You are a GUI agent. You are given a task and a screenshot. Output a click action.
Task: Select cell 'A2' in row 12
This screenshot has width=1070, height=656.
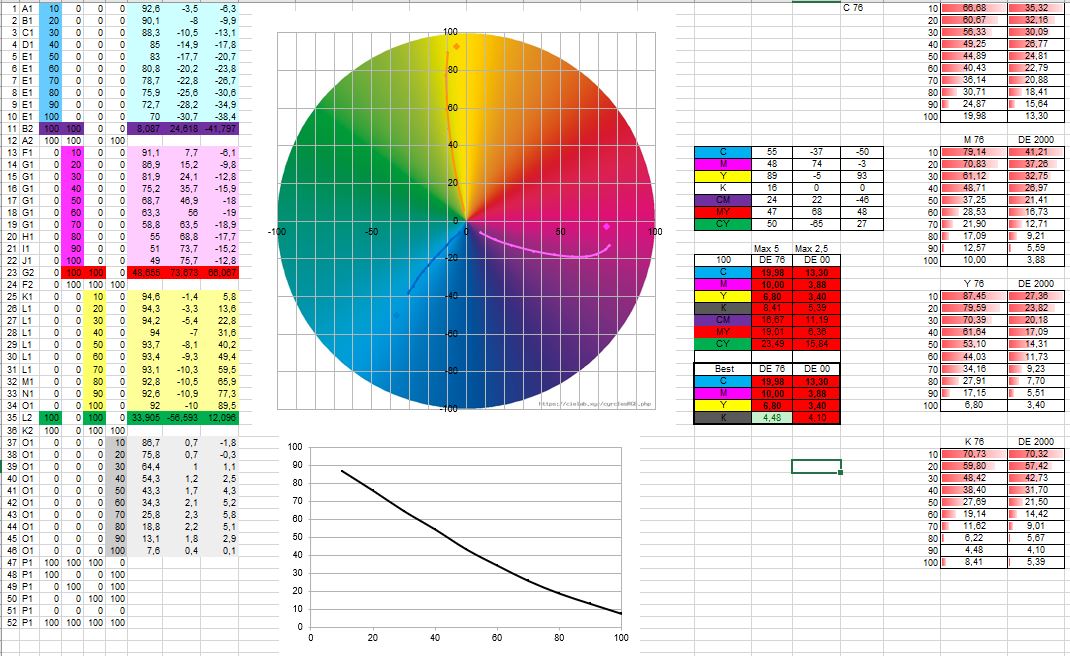coord(29,141)
